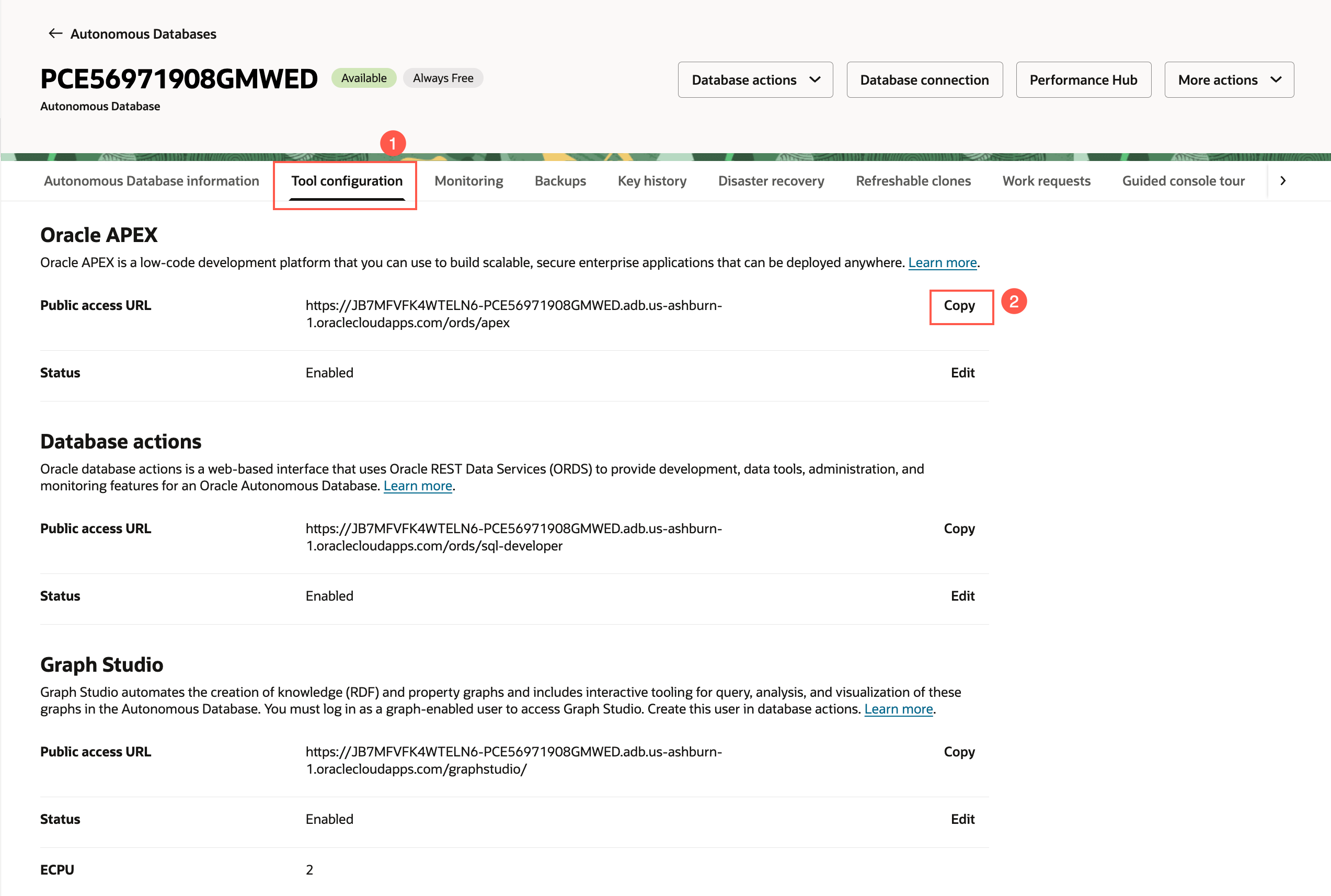Edit the Oracle APEX status

962,373
